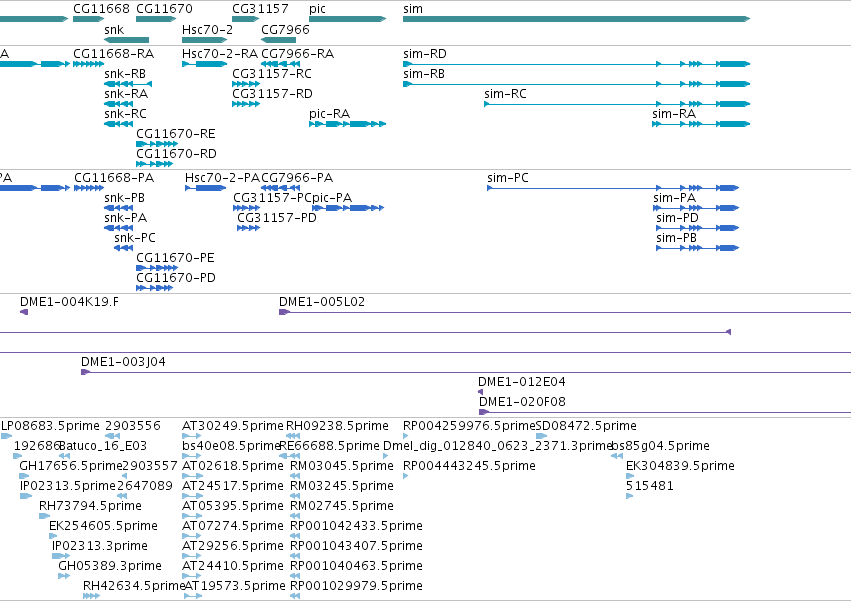Select the DME1-004K19.F BAC label
This screenshot has width=851, height=601.
pos(69,302)
